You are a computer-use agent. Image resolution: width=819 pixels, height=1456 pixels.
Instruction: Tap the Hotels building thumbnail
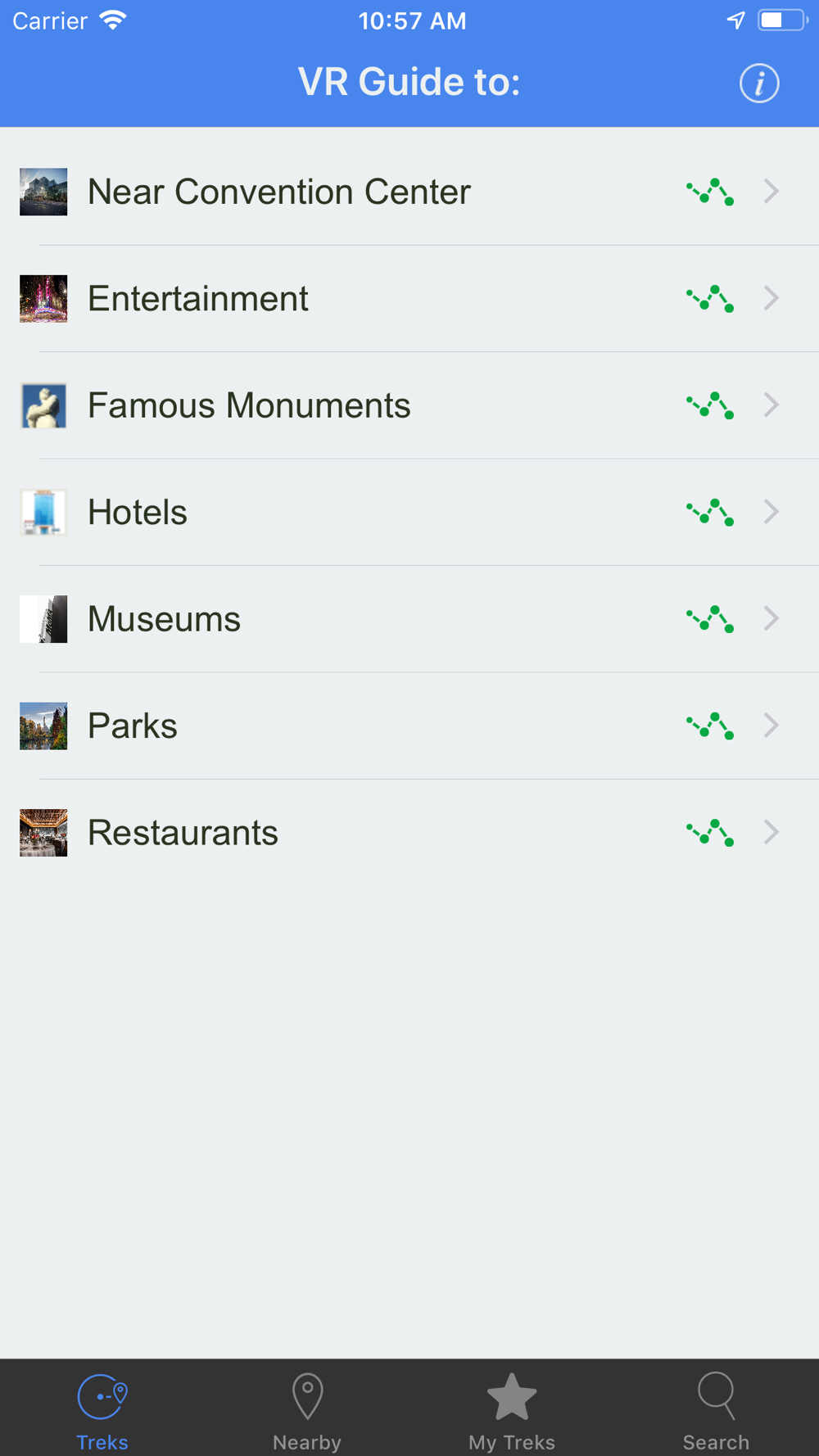tap(43, 513)
